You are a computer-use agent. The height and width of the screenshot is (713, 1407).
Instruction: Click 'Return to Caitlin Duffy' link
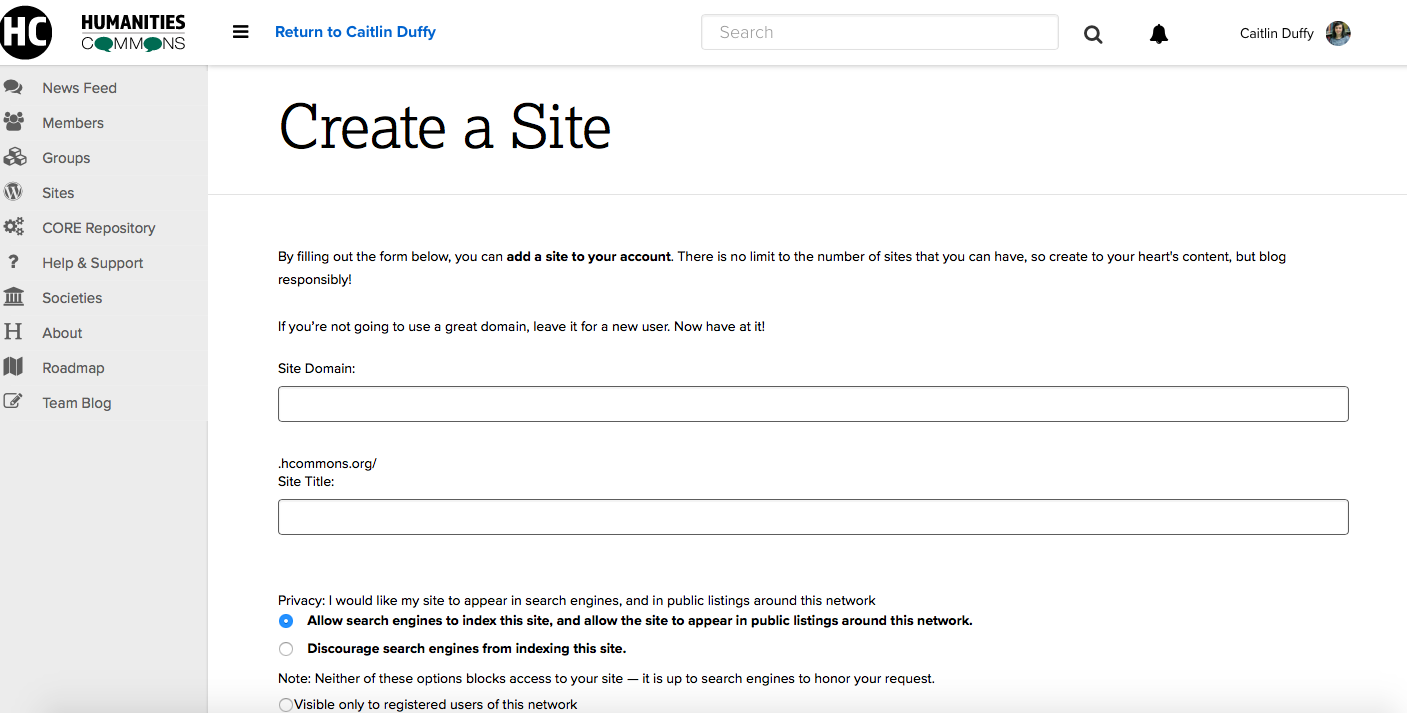355,32
